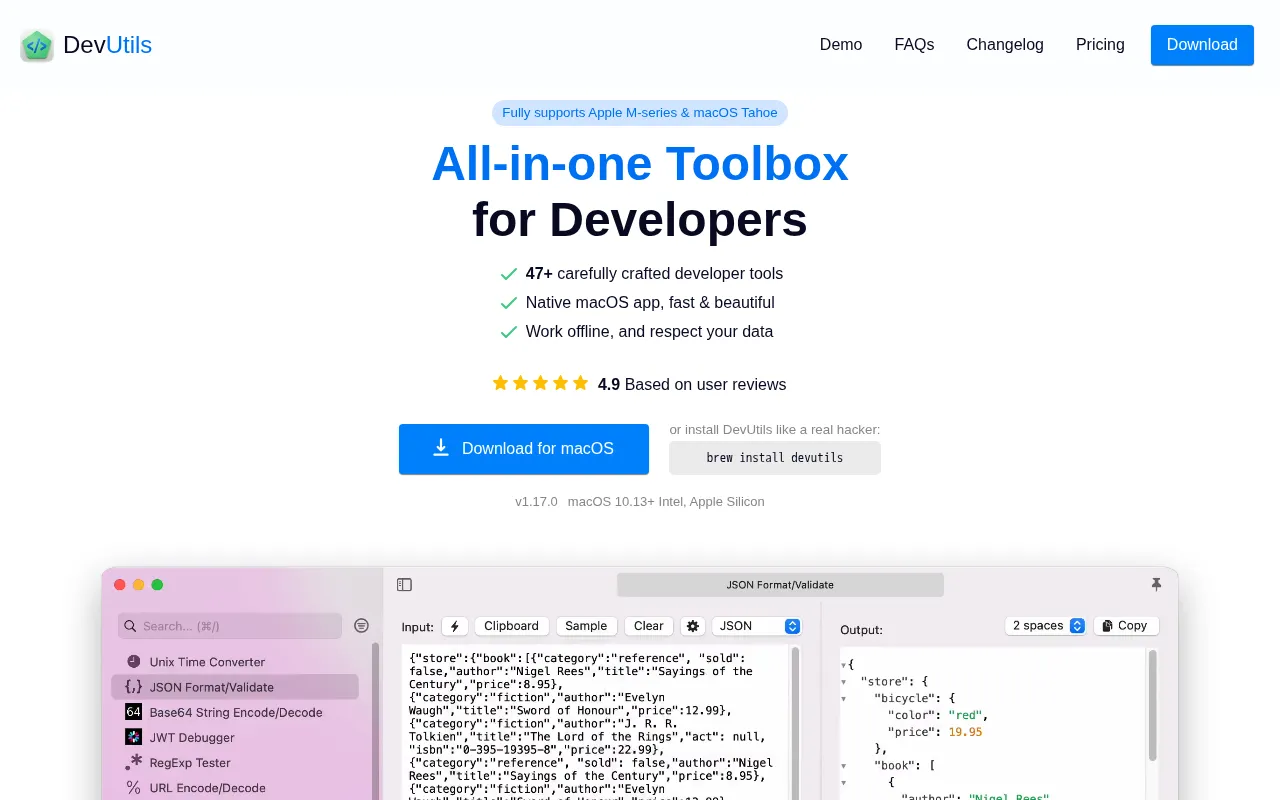
Task: Click the JWT Debugger icon
Action: click(x=133, y=737)
